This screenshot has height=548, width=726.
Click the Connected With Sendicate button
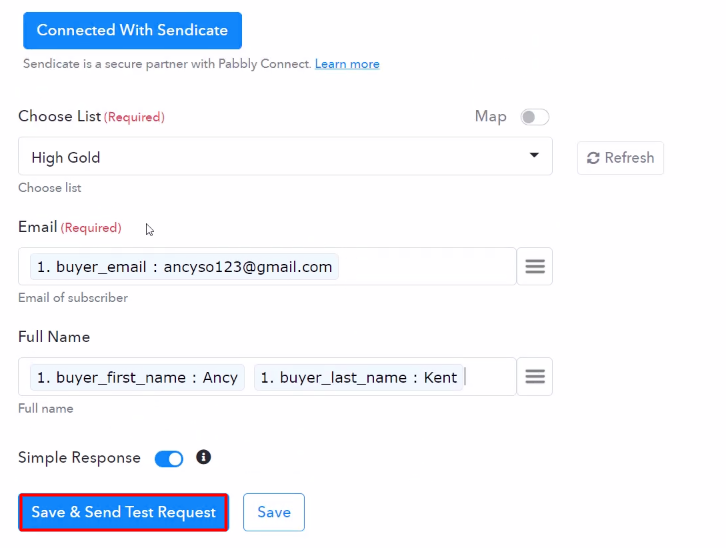pyautogui.click(x=132, y=31)
